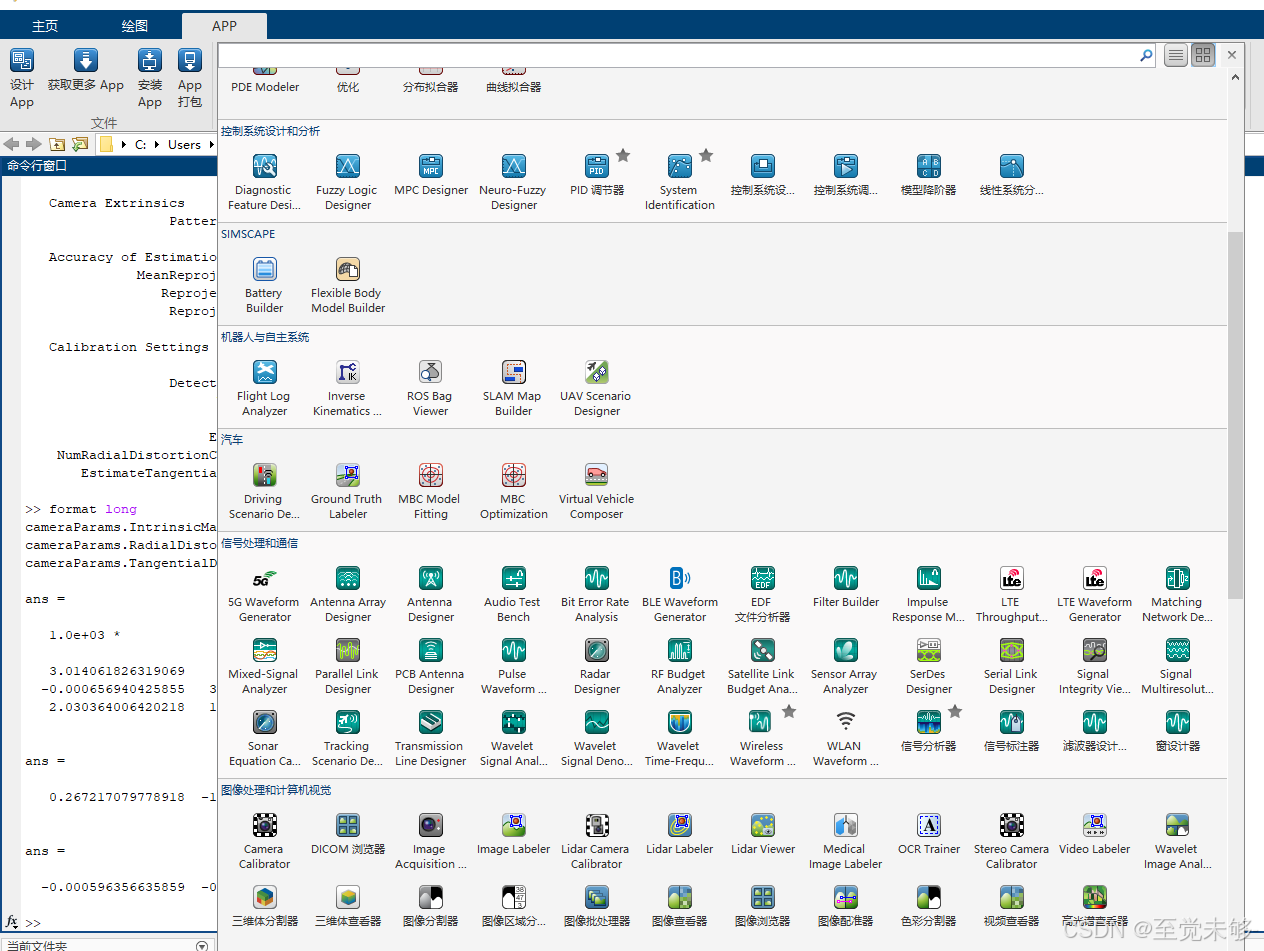Open the UAV Scenario Designer app
This screenshot has width=1264, height=951.
pyautogui.click(x=596, y=388)
